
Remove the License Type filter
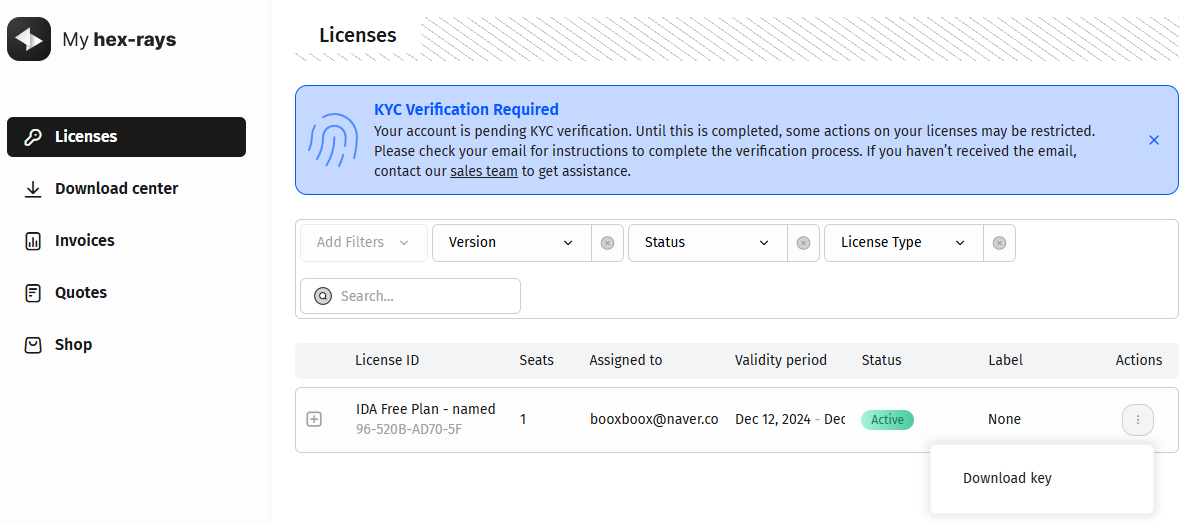point(999,243)
